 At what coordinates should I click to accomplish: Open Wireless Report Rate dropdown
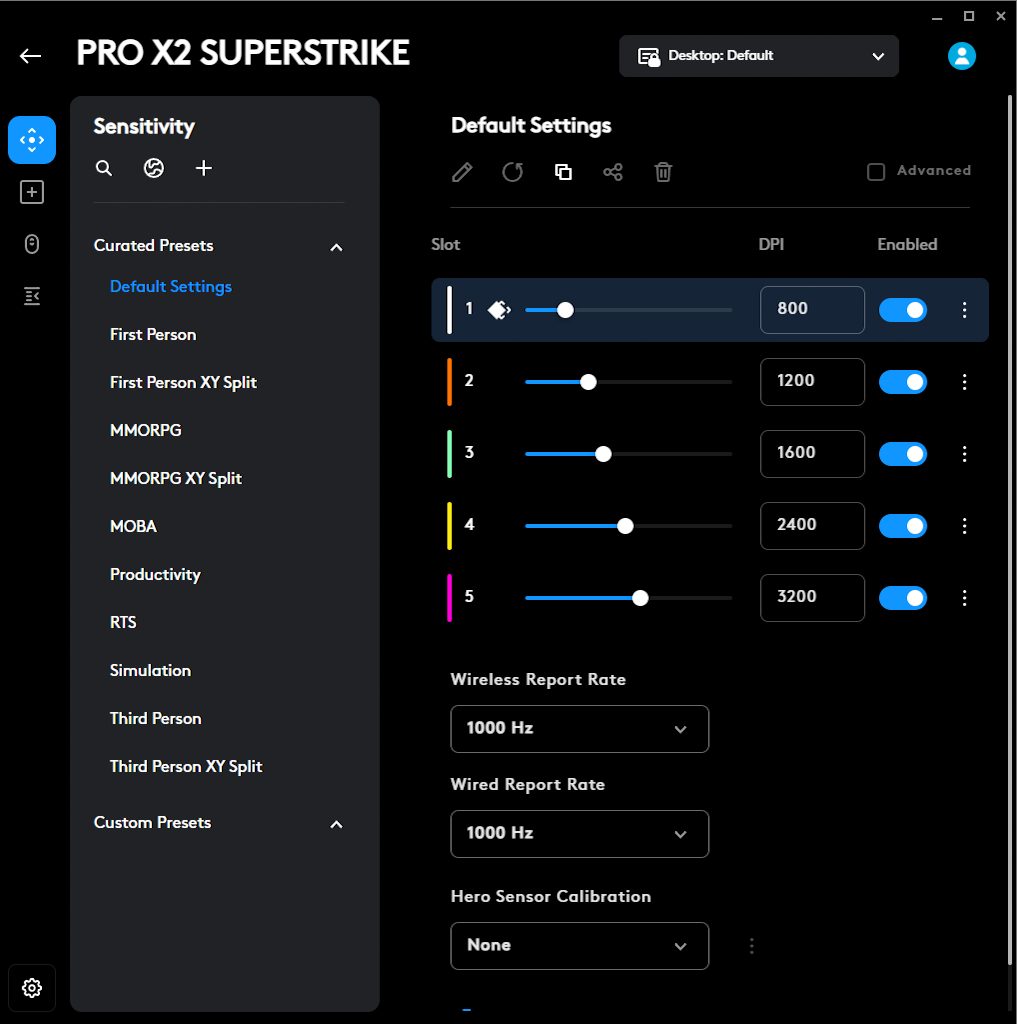[579, 729]
